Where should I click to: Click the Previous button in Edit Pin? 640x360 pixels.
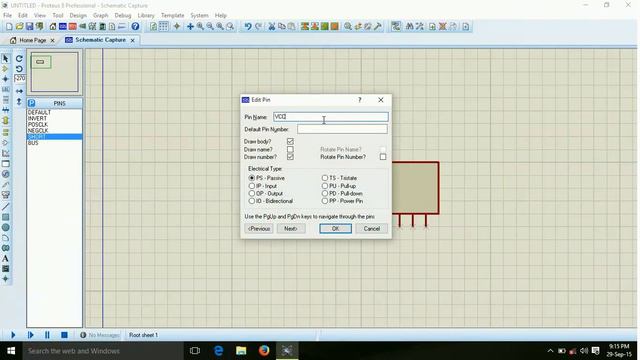tap(259, 229)
